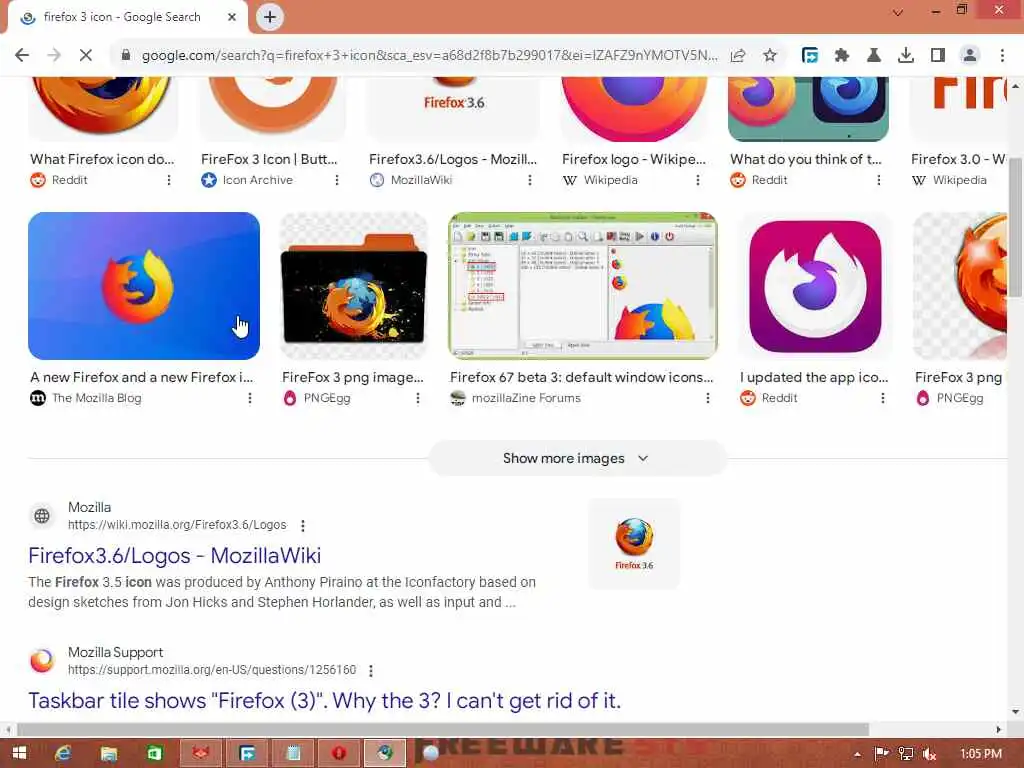More options for What Firefox icon do... result
This screenshot has width=1024, height=768.
[x=169, y=180]
